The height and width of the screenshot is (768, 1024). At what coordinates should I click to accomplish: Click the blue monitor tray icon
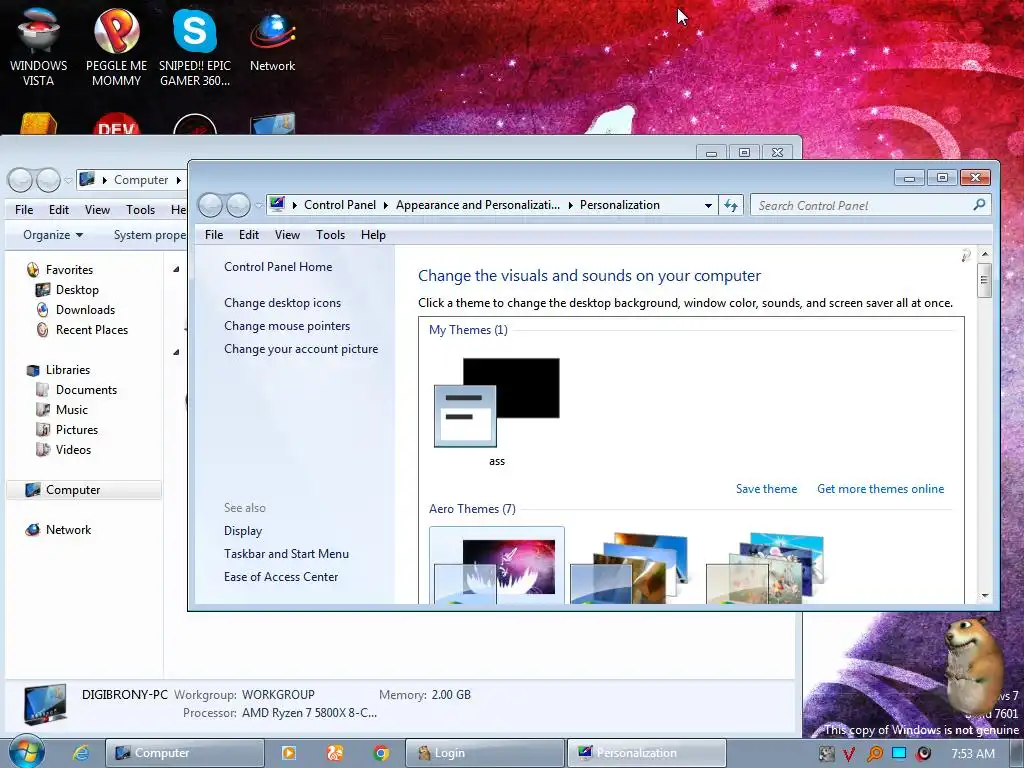tap(899, 753)
